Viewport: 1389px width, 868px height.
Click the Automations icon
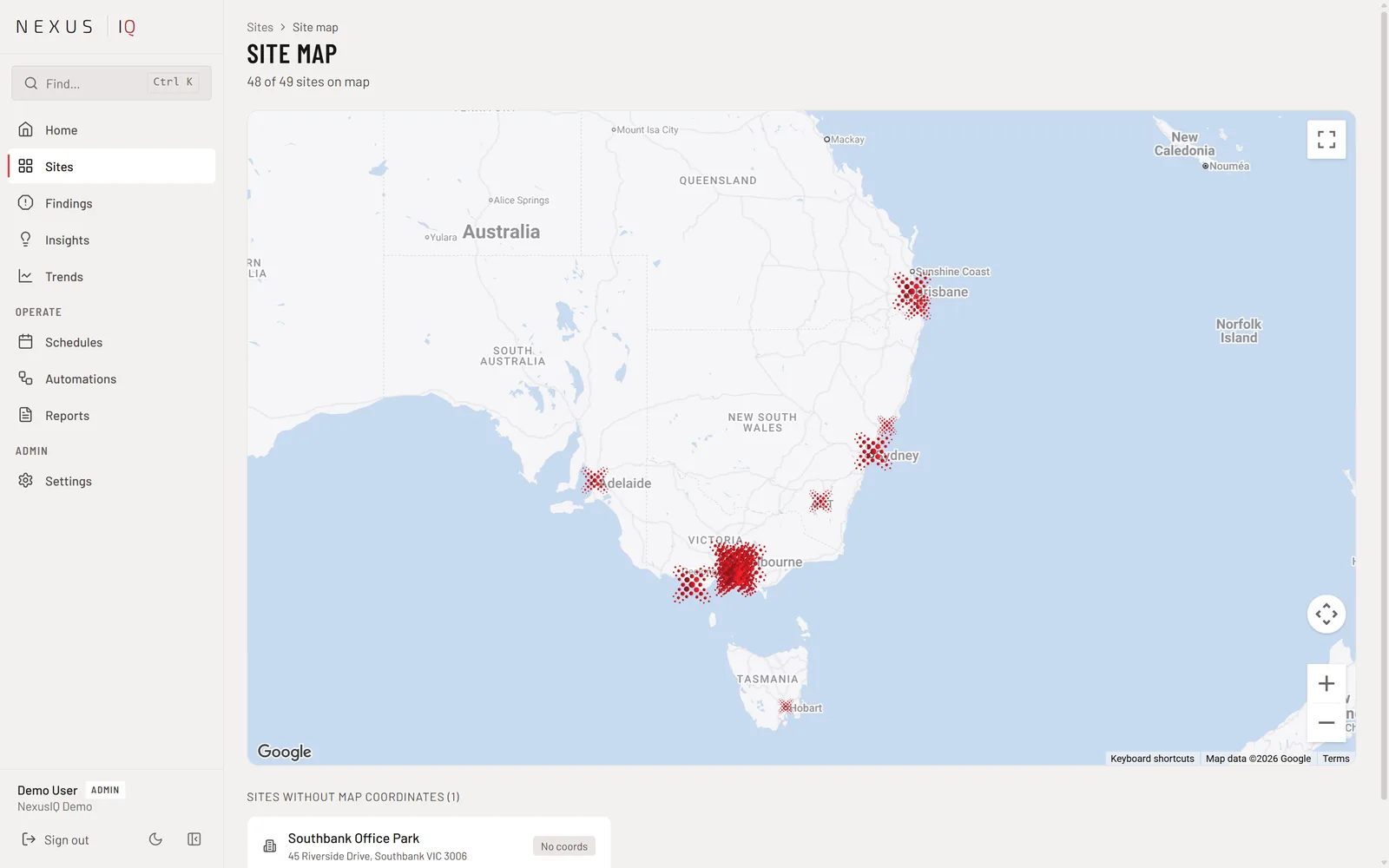(x=26, y=378)
